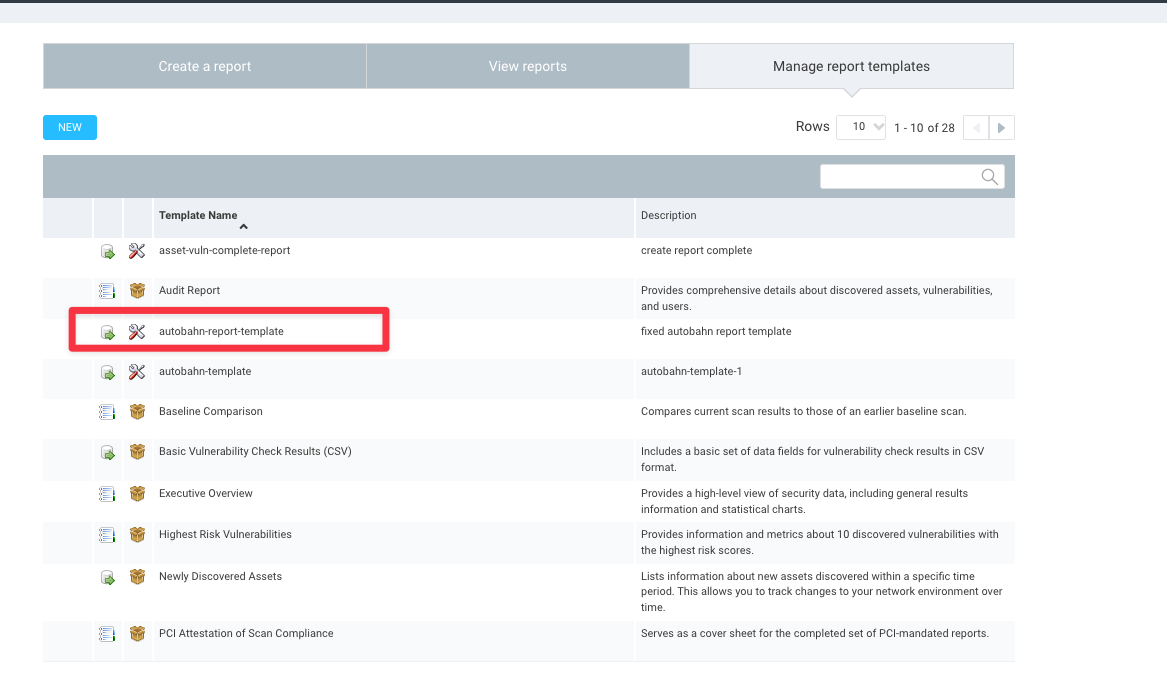Open asset-vuln-complete-report template
Screen dimensions: 1167x698
(x=224, y=251)
